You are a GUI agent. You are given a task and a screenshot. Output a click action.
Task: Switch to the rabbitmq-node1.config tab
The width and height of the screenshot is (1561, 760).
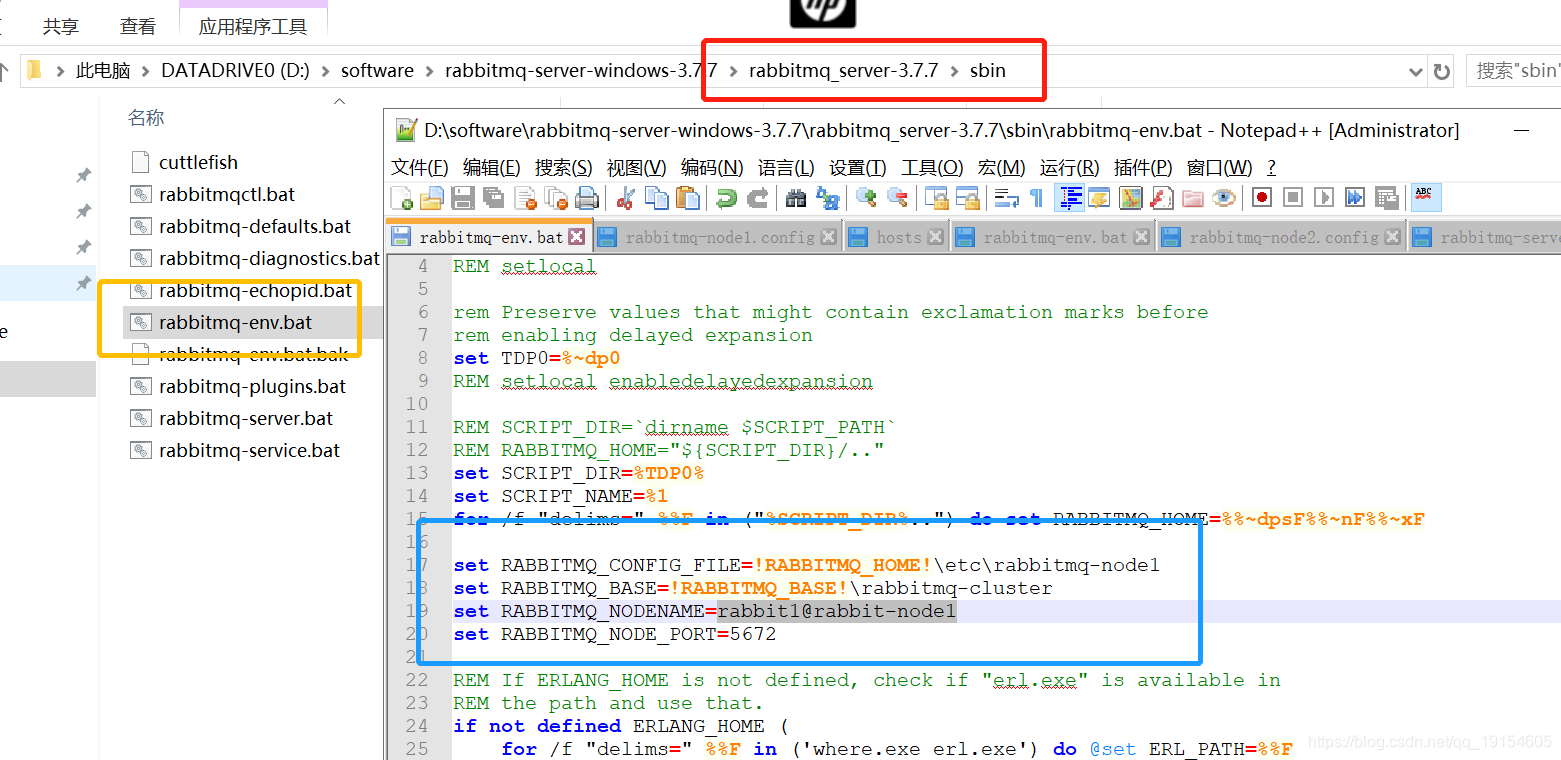[718, 237]
